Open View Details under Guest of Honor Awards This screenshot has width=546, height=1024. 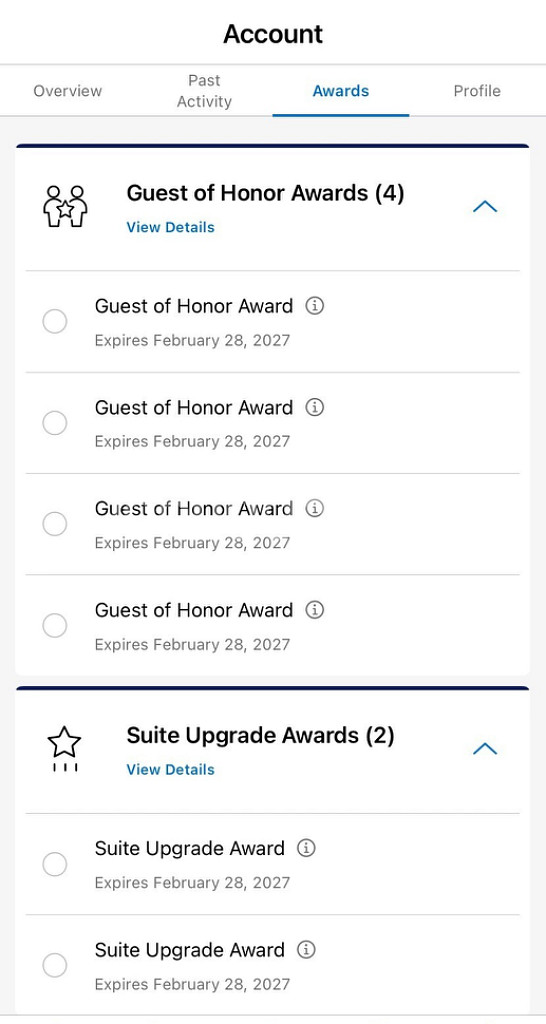(x=170, y=227)
